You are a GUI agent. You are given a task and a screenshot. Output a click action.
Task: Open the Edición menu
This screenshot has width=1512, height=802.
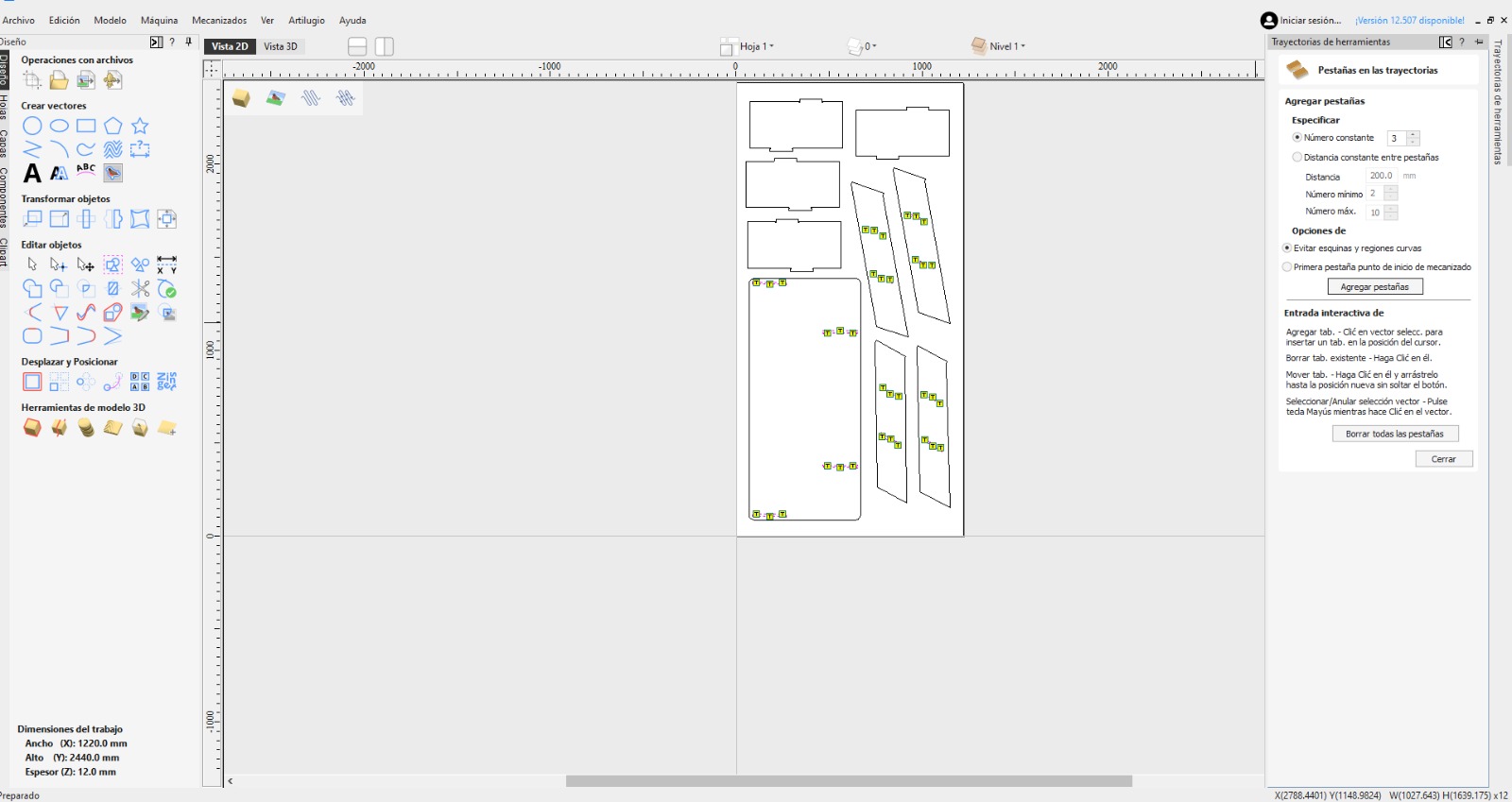coord(64,20)
